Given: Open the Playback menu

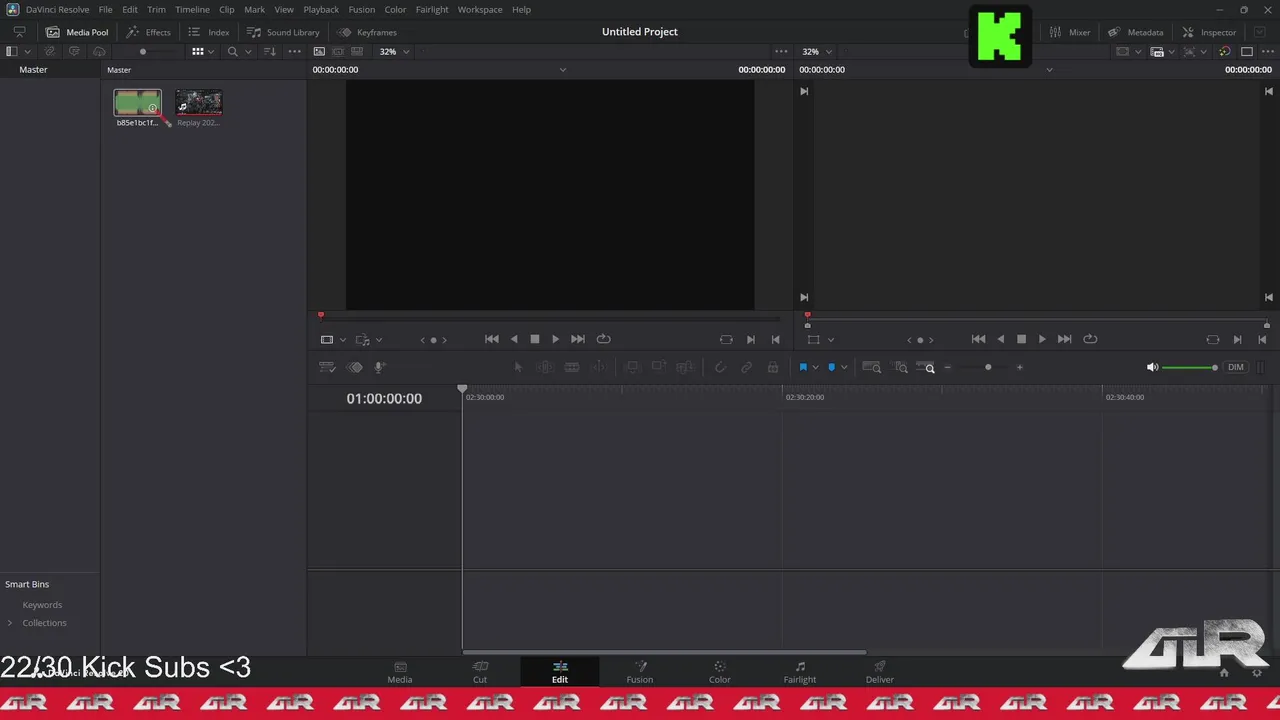Looking at the screenshot, I should coord(321,9).
